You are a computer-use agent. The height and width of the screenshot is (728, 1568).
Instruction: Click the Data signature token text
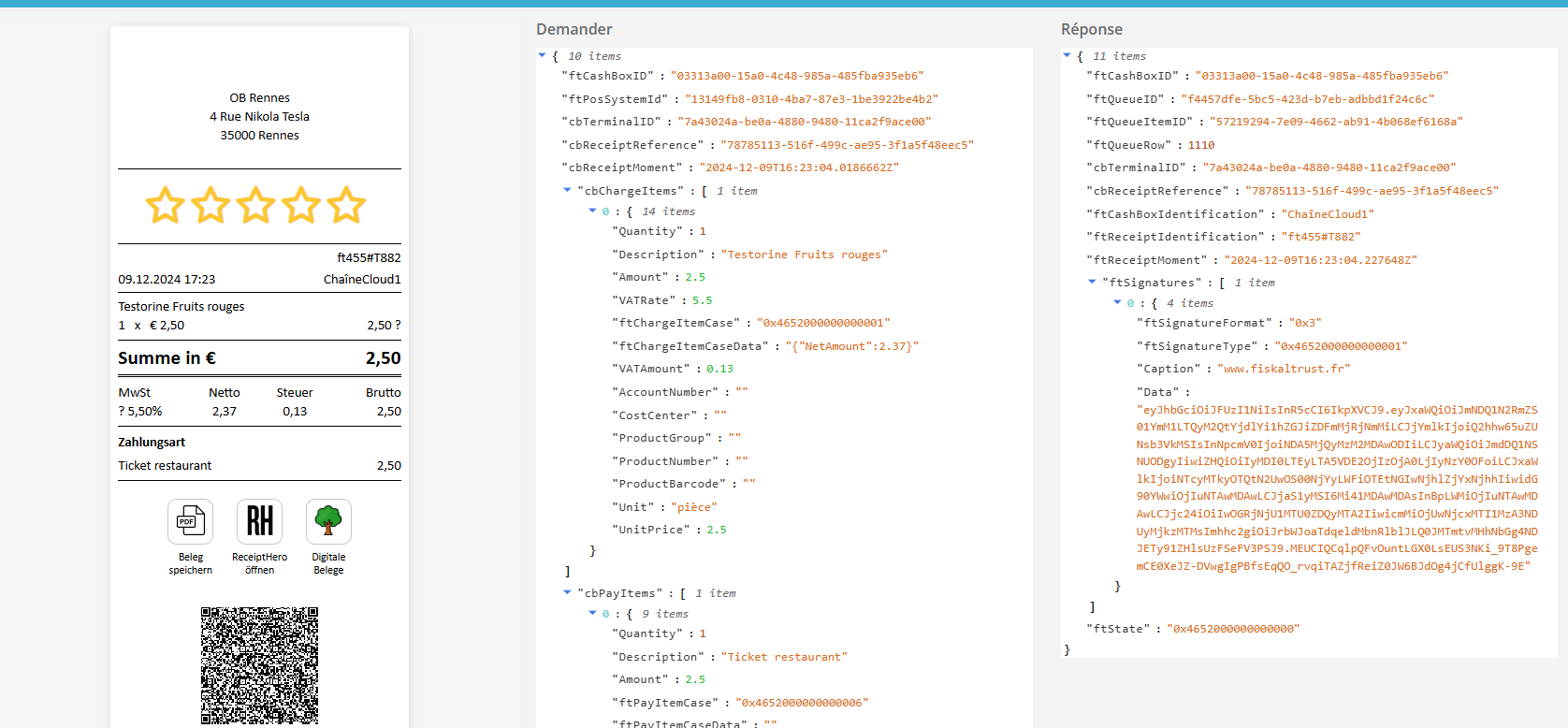pyautogui.click(x=1337, y=488)
